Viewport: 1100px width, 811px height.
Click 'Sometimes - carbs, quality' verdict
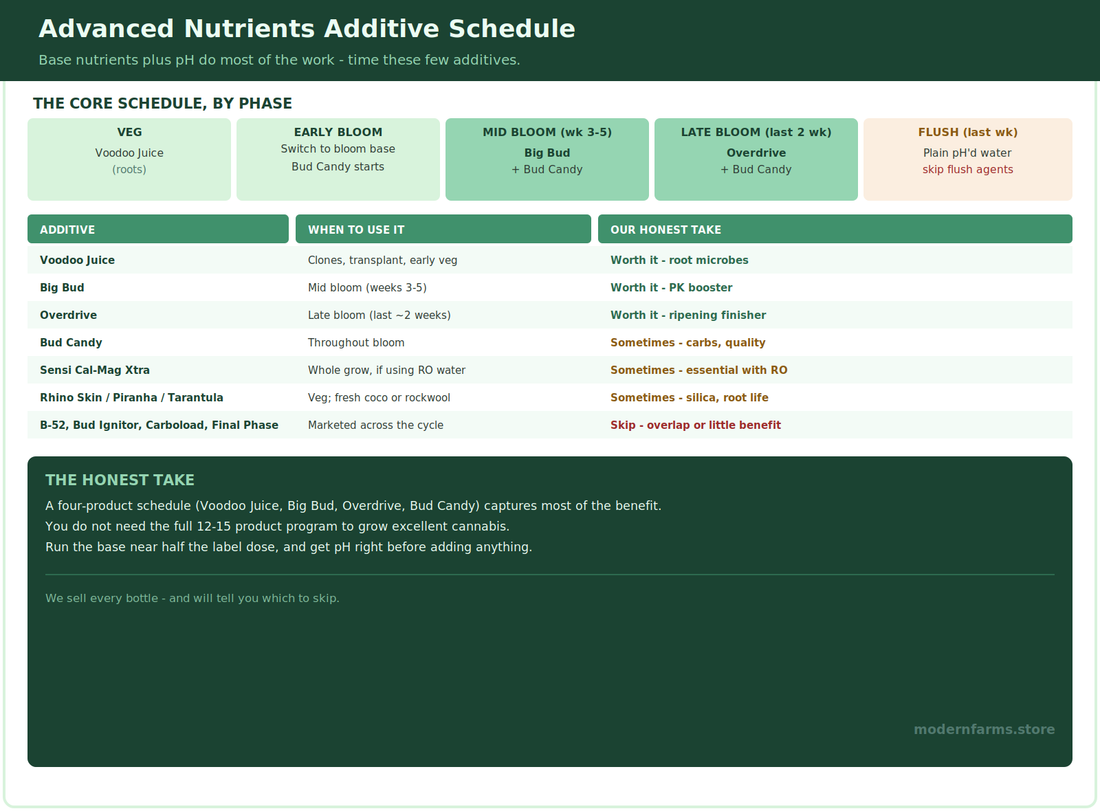point(688,342)
